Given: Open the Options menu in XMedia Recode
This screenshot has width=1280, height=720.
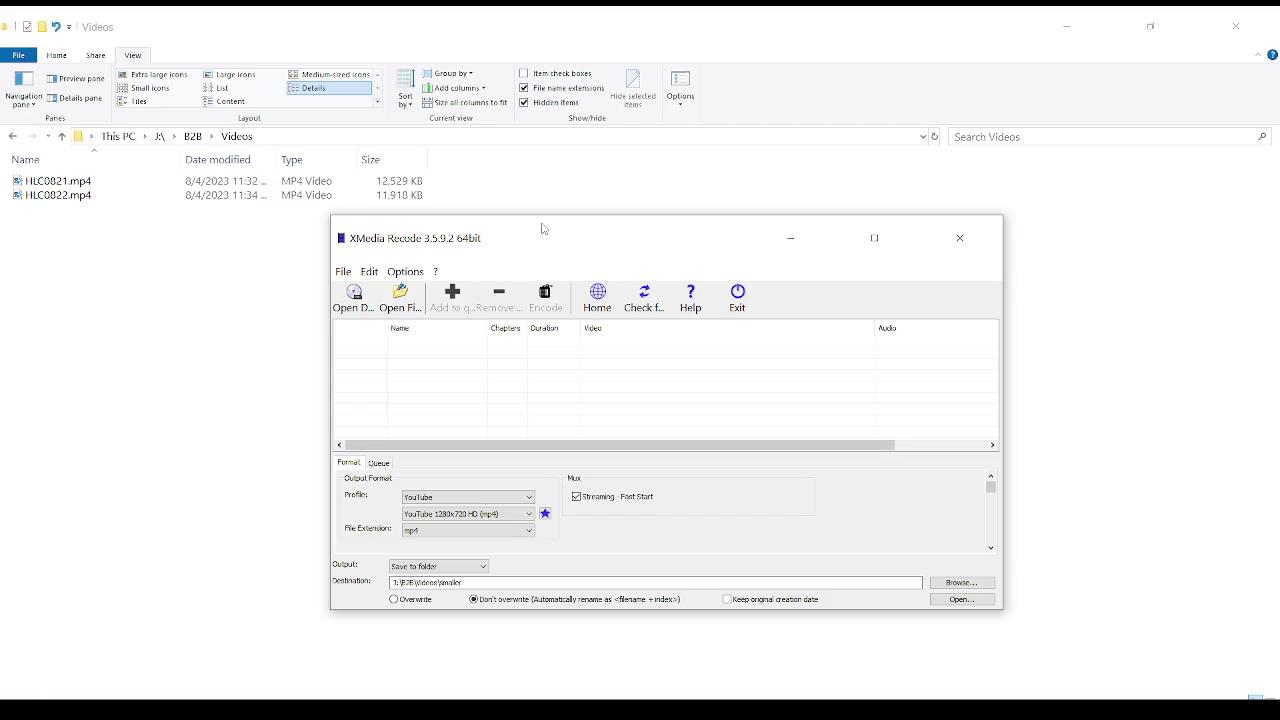Looking at the screenshot, I should coord(405,272).
